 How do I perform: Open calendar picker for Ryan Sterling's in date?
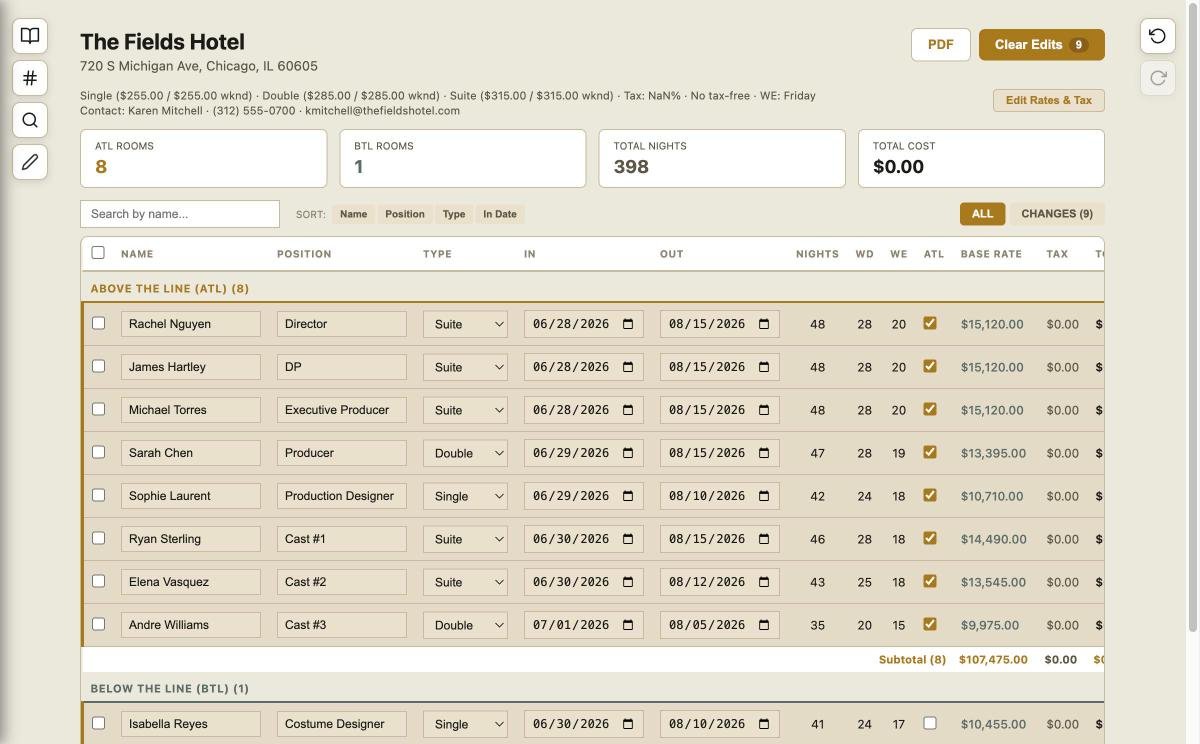(x=628, y=539)
